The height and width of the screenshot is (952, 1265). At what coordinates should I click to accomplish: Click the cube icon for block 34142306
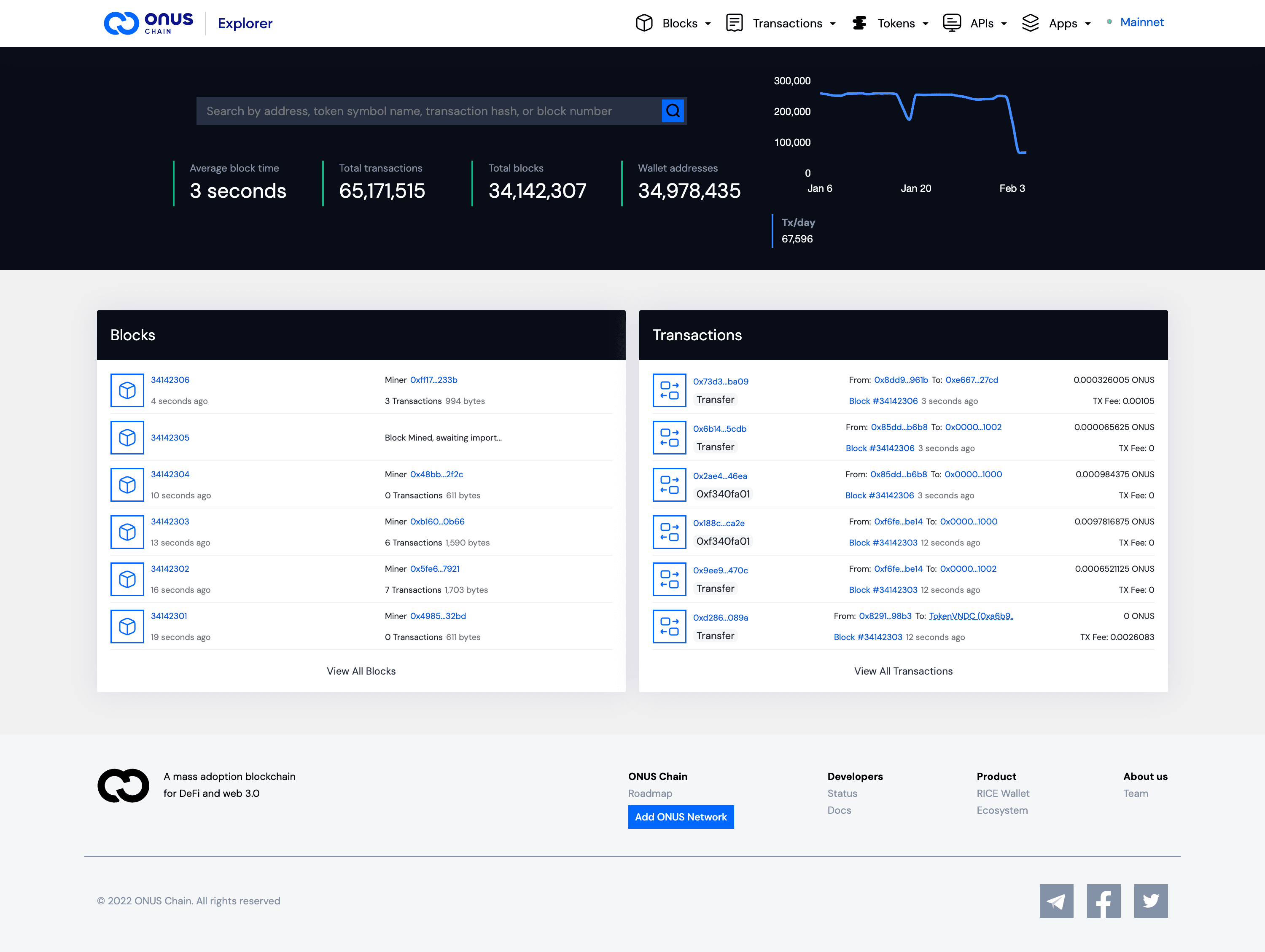pos(127,390)
